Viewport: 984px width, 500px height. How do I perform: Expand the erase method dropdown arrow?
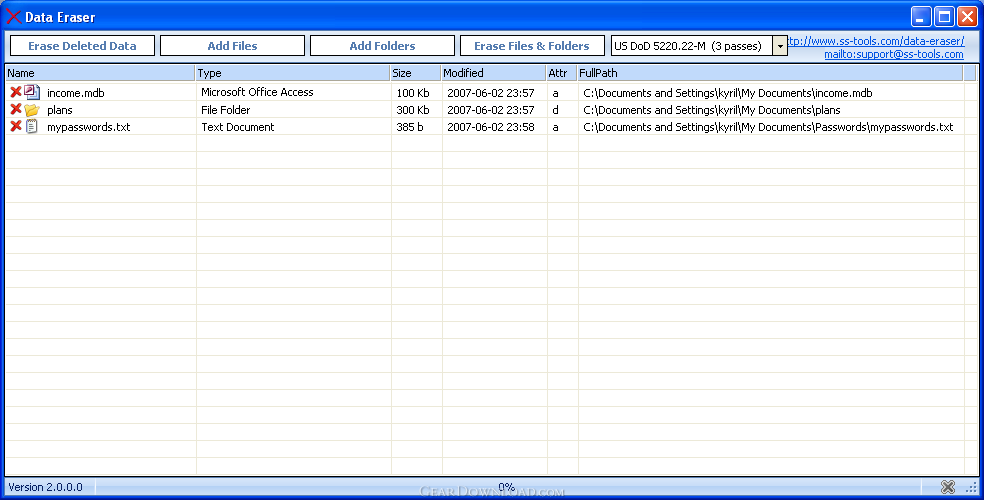pyautogui.click(x=780, y=46)
